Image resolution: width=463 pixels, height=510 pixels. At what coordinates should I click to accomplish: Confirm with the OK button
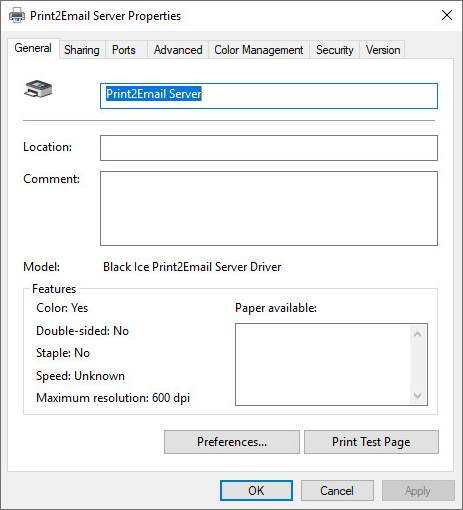point(256,491)
